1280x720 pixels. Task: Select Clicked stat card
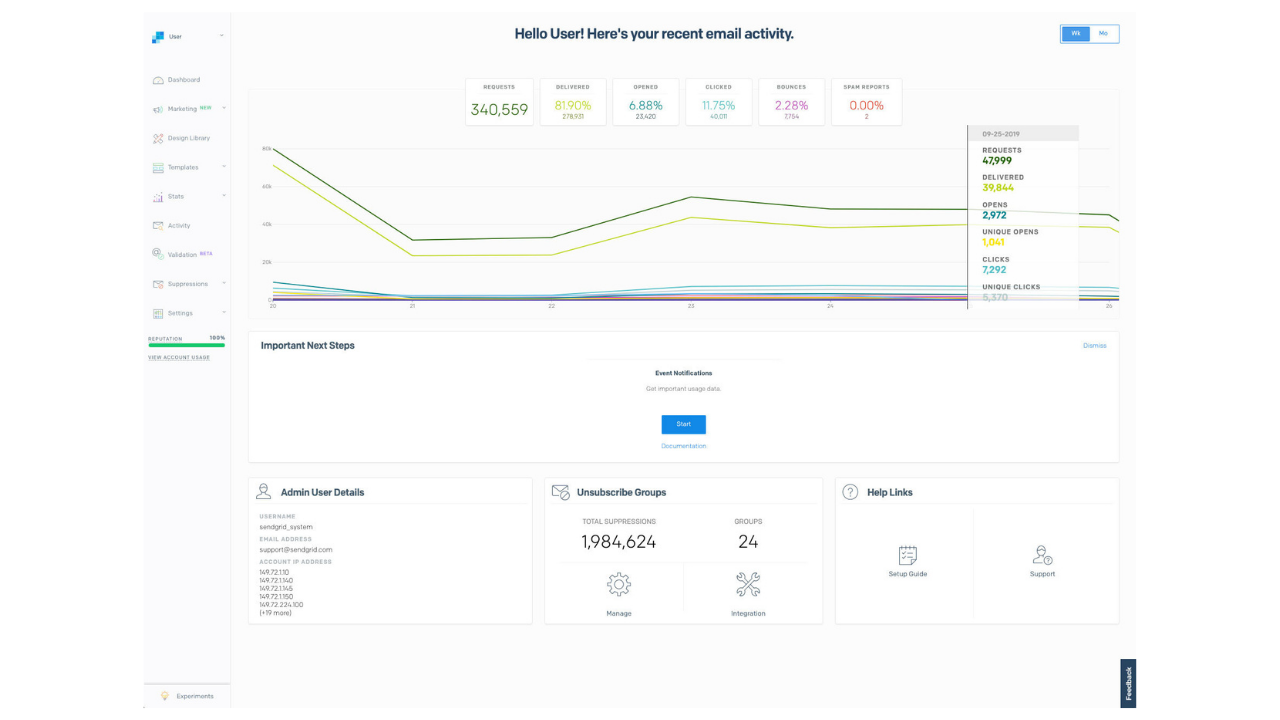[718, 102]
